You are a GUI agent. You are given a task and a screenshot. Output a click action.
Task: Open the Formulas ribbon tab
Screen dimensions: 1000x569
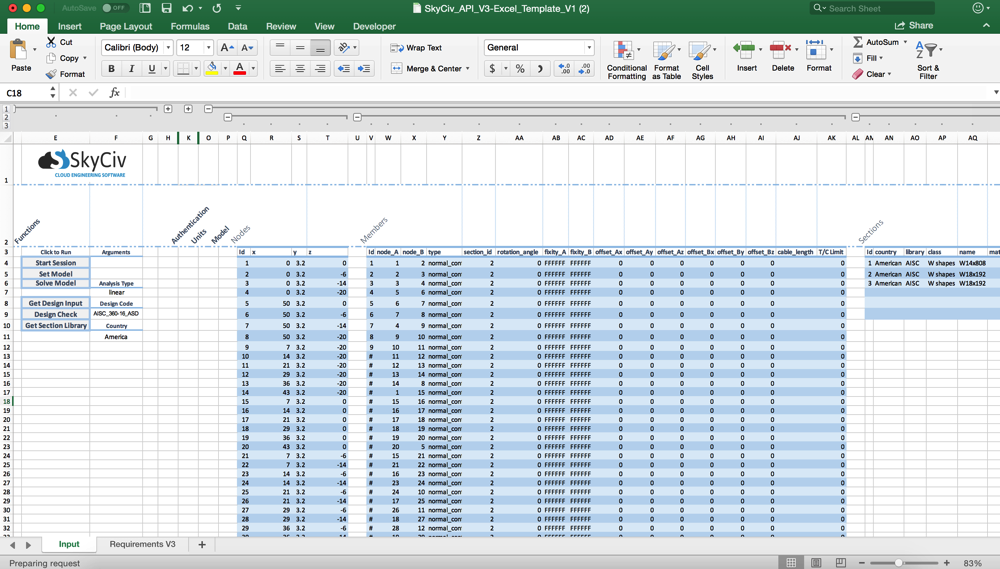(189, 26)
